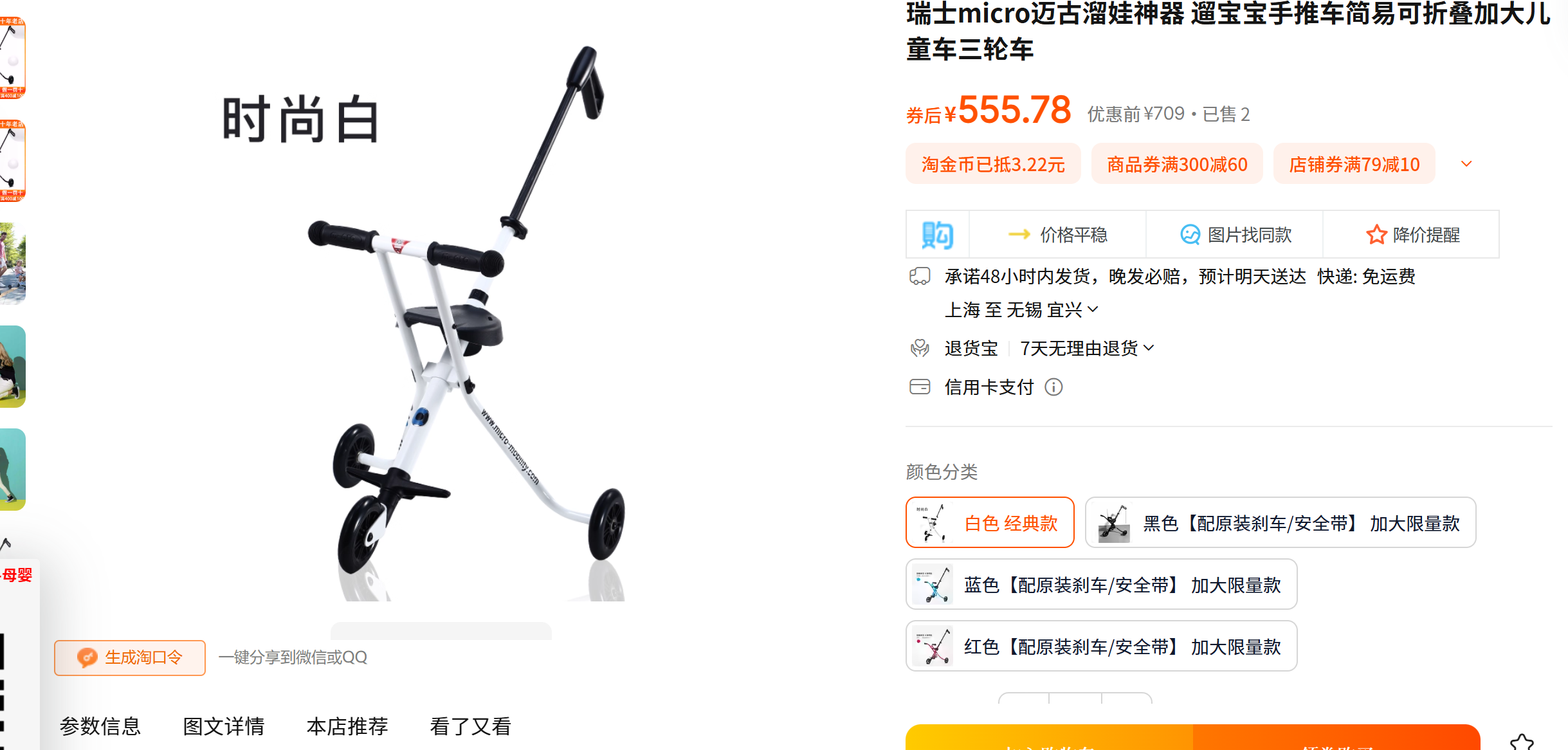
Task: Click the price-drop reminder star icon
Action: click(1376, 235)
